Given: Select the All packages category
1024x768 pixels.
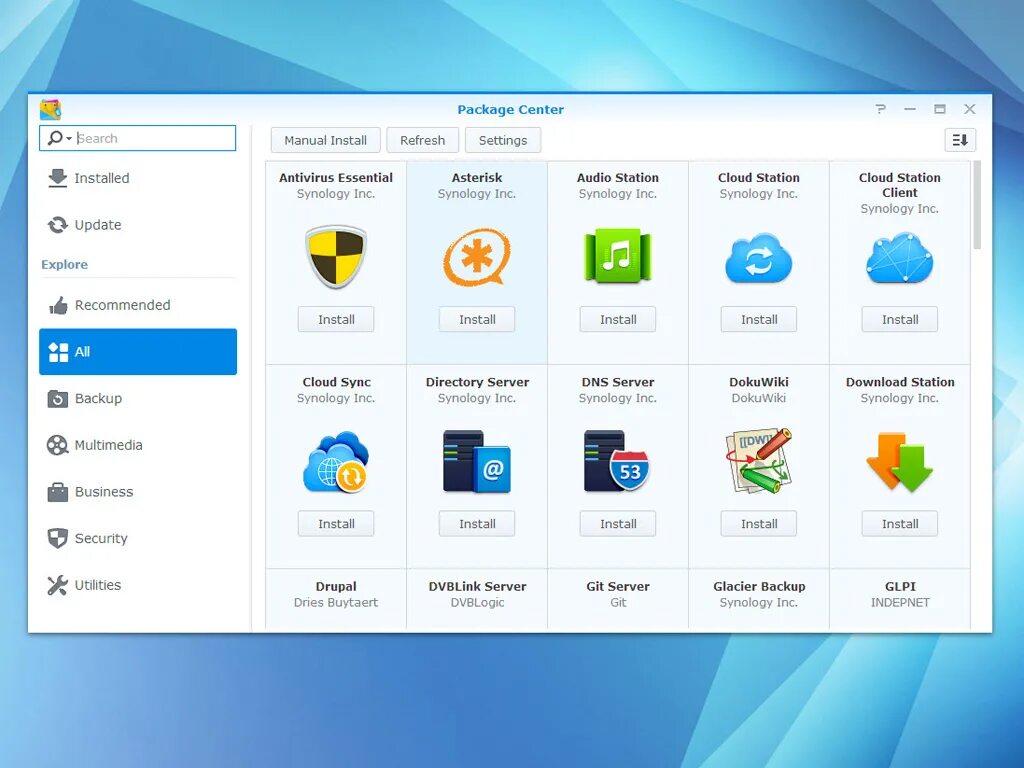Looking at the screenshot, I should 137,351.
